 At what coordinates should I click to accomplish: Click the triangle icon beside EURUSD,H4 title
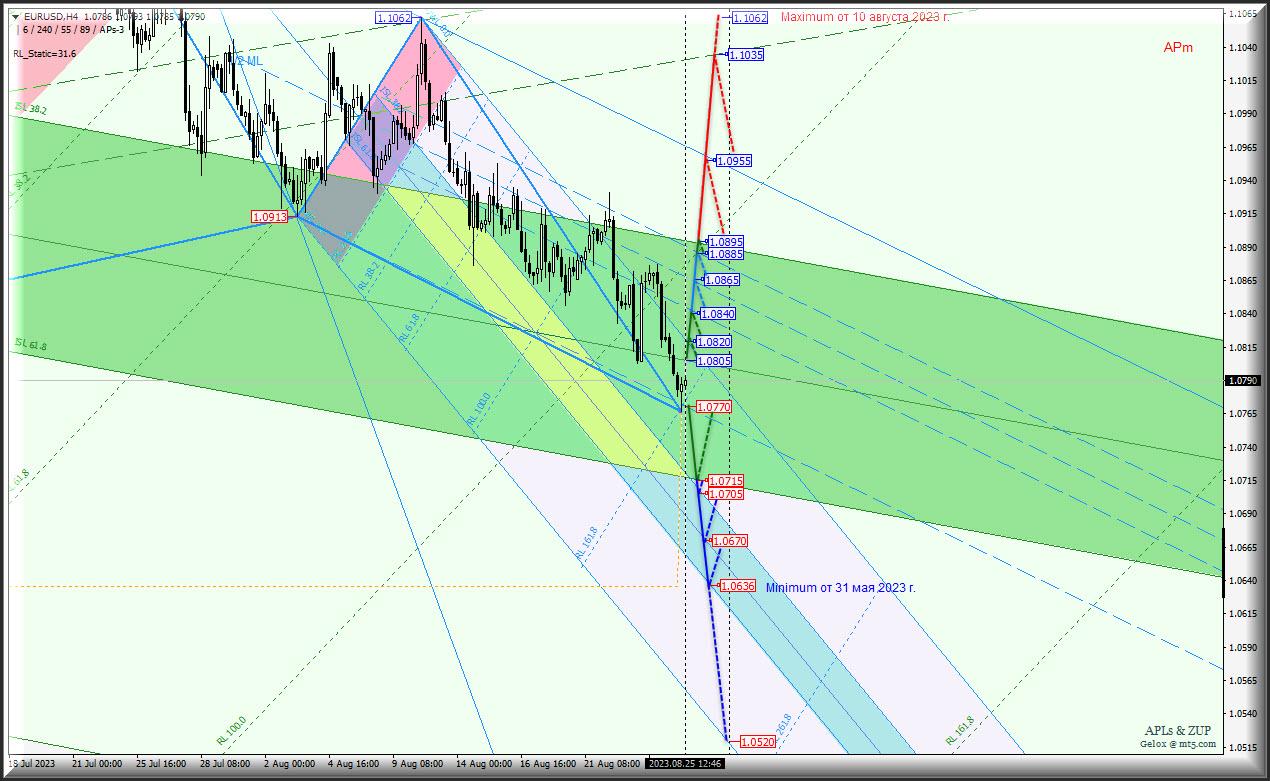click(19, 16)
